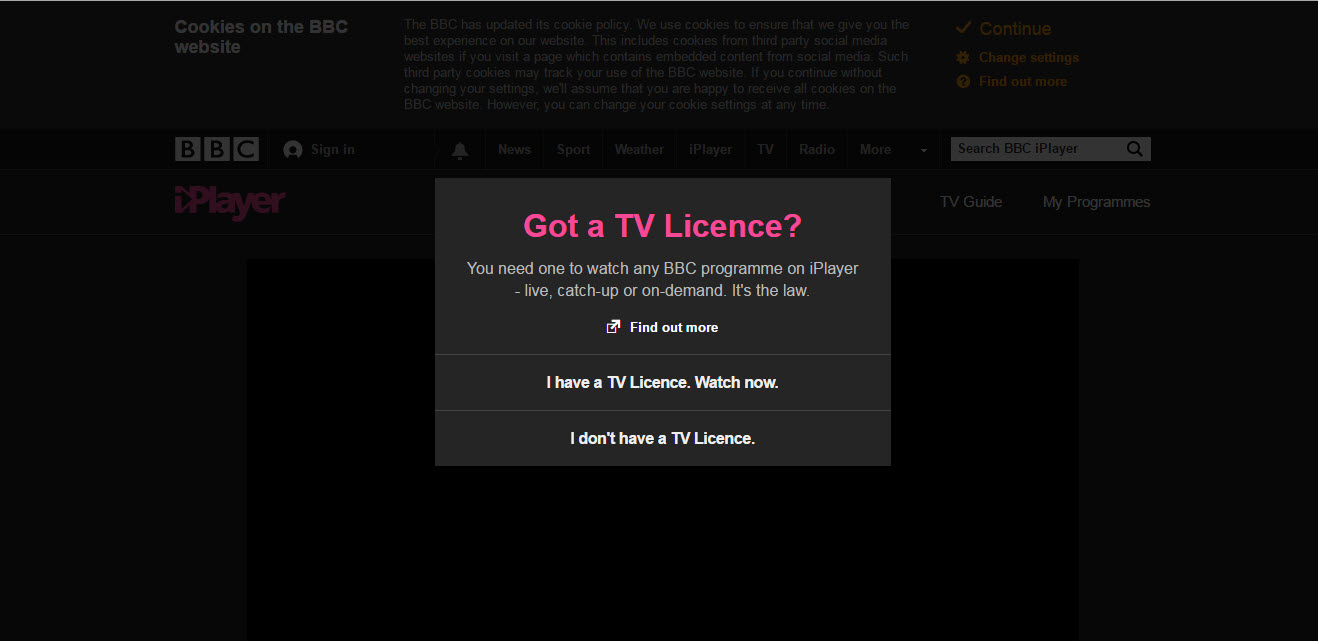
Task: Click the iPlayer logo
Action: (230, 202)
